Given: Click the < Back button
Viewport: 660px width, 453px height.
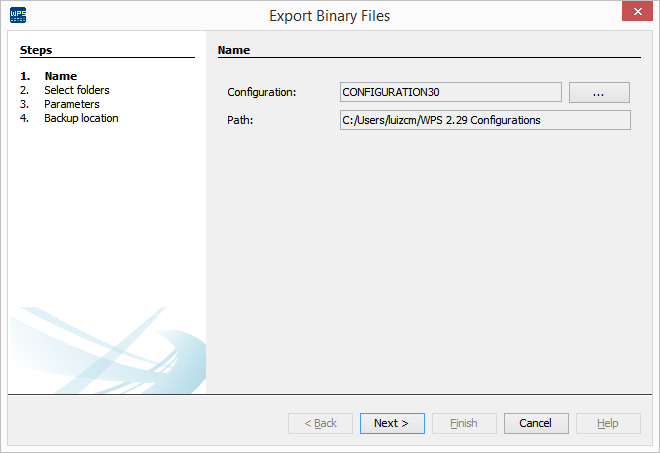Looking at the screenshot, I should point(320,423).
